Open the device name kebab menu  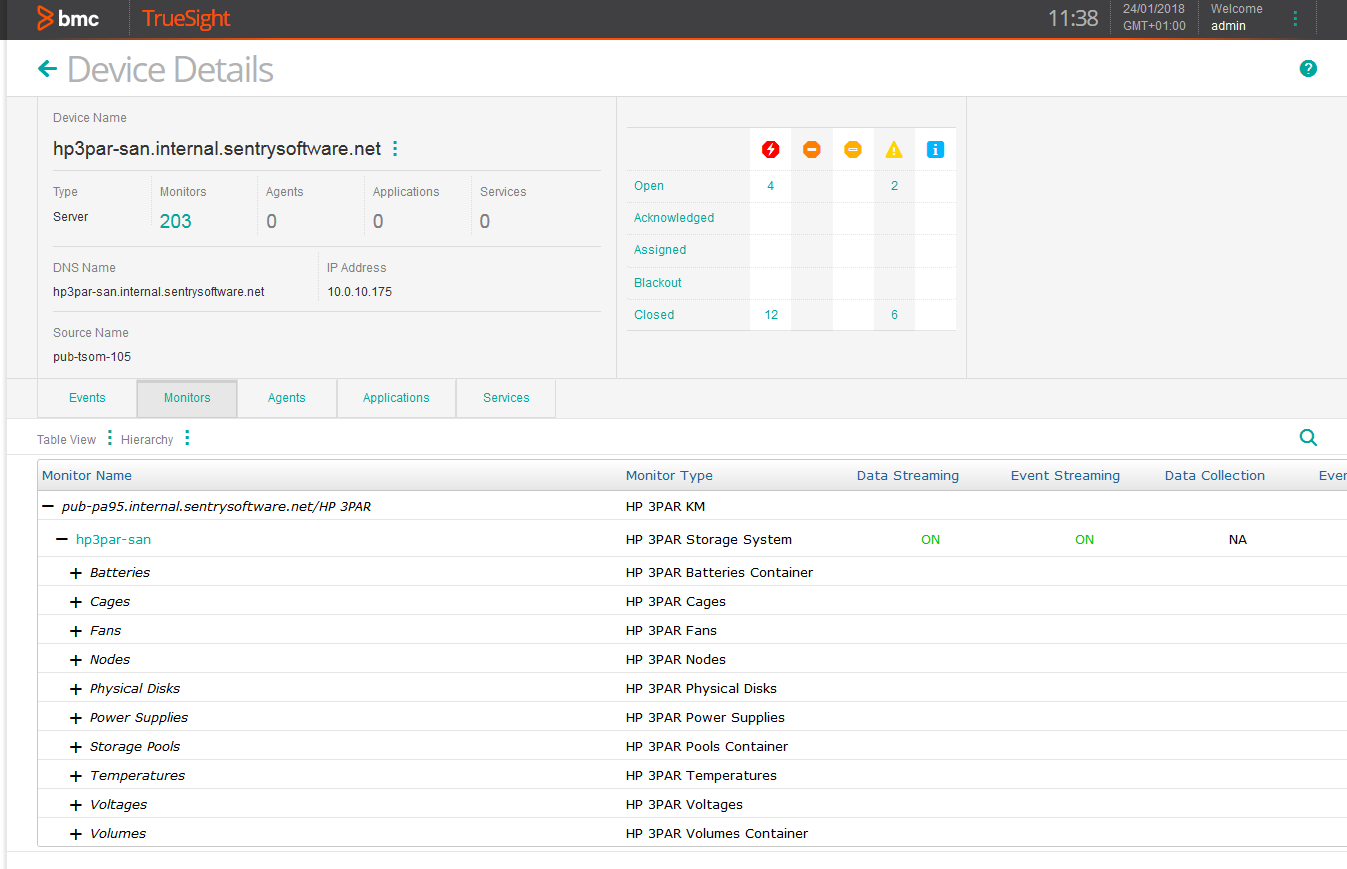coord(394,147)
